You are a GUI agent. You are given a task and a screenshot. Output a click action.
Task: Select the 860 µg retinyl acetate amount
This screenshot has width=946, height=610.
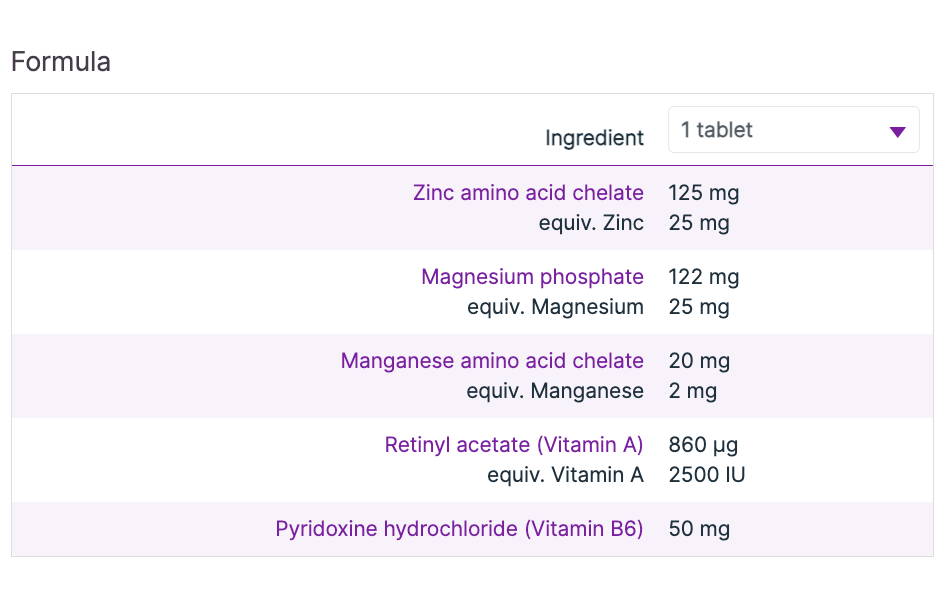703,445
